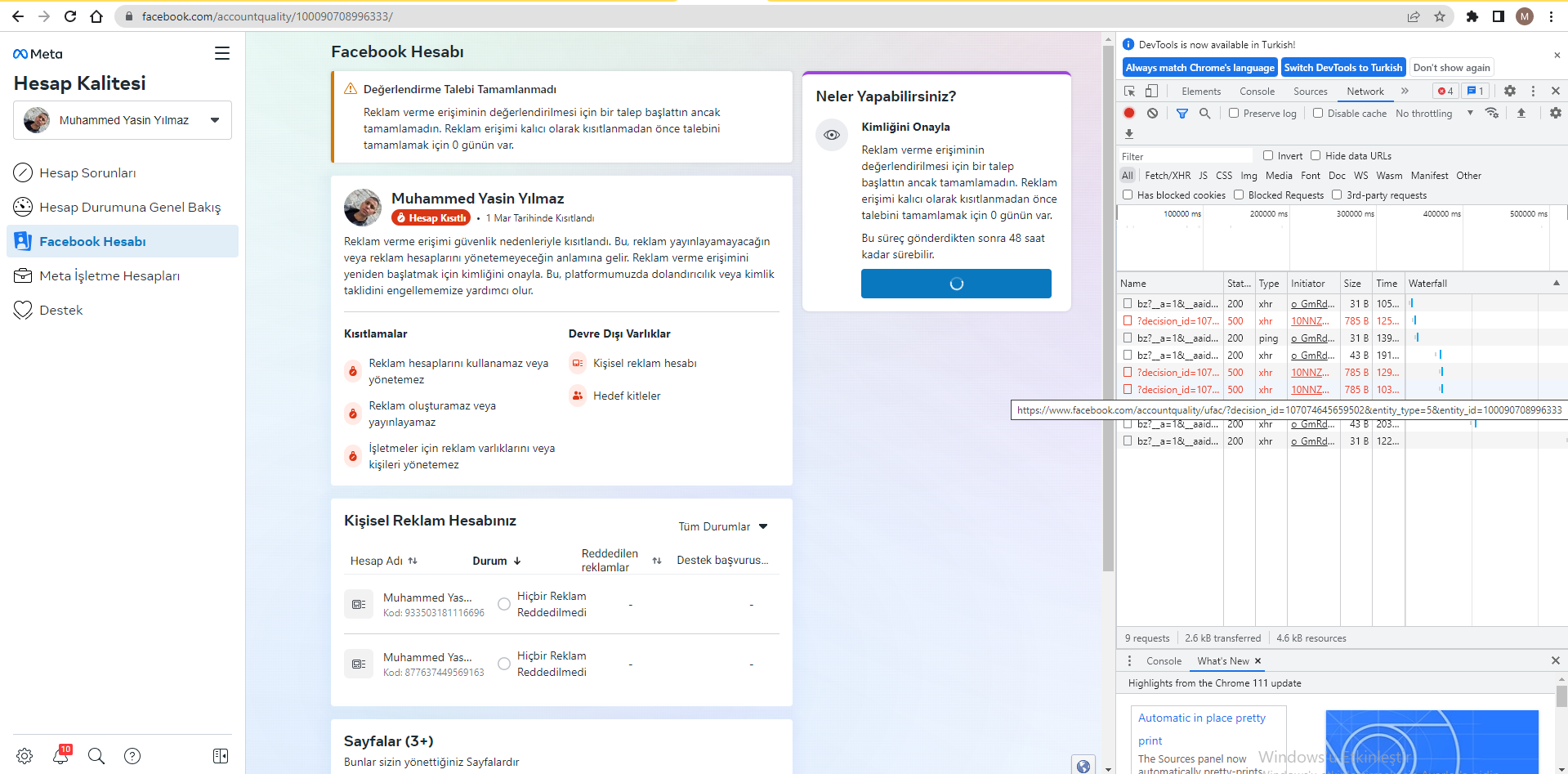This screenshot has width=1568, height=774.
Task: Check the Blocked Requests checkbox
Action: pyautogui.click(x=1239, y=195)
